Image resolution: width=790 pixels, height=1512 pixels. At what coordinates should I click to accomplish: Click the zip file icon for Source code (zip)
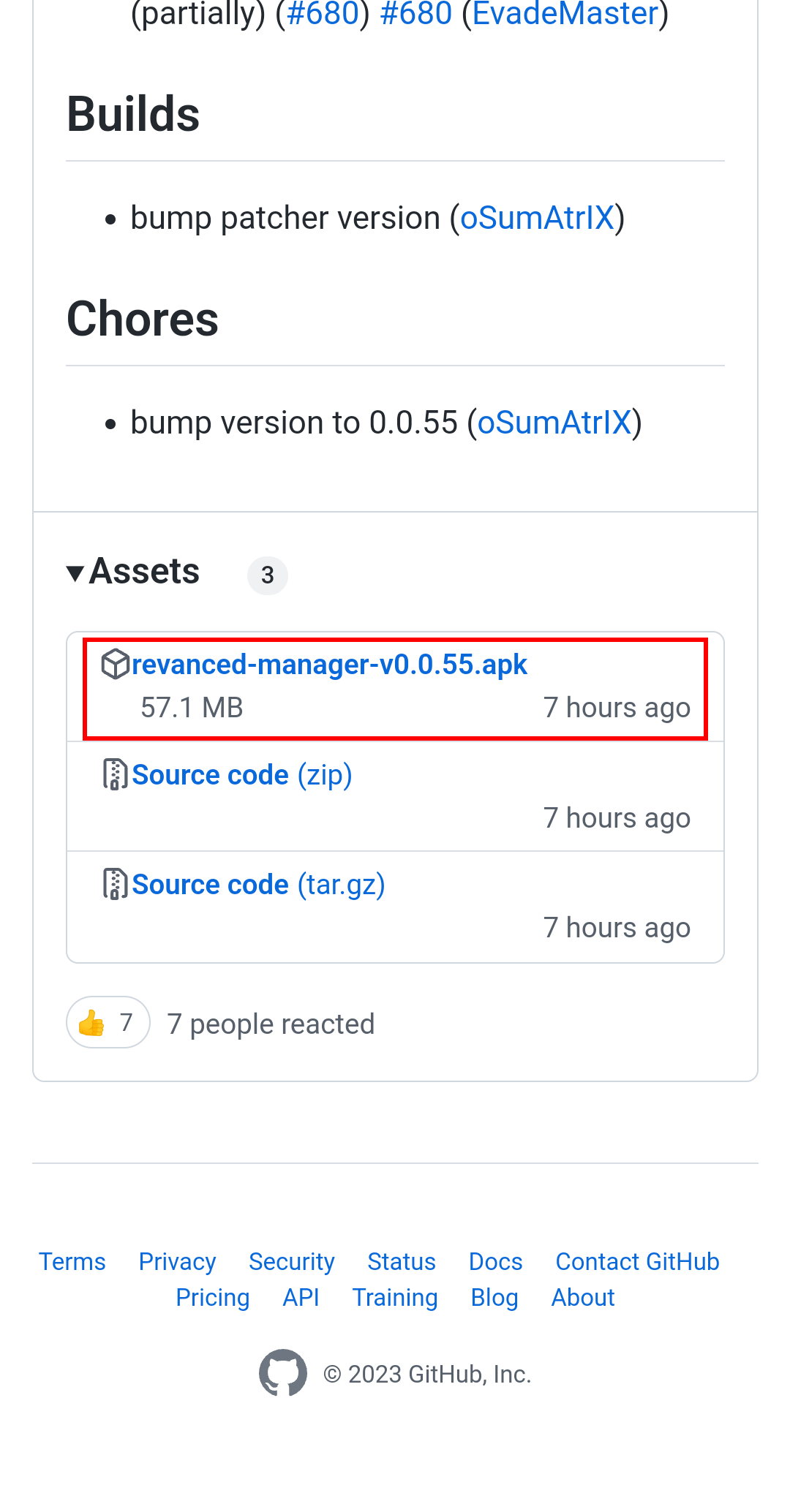click(x=115, y=774)
